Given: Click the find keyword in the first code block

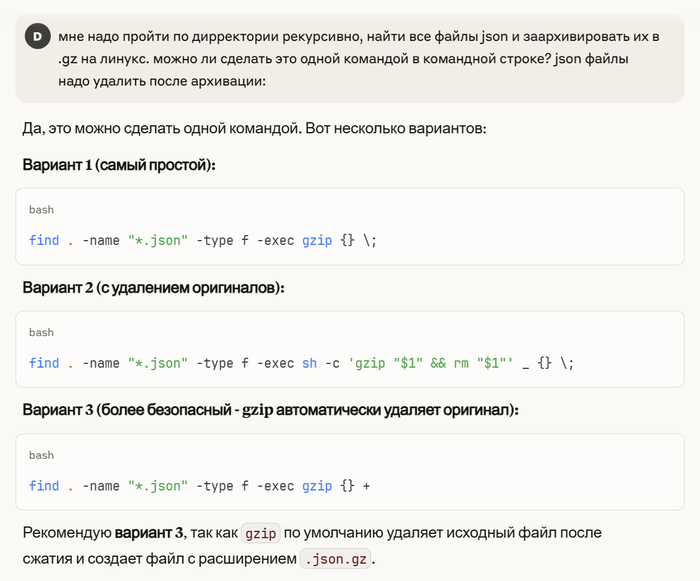Looking at the screenshot, I should pos(44,241).
